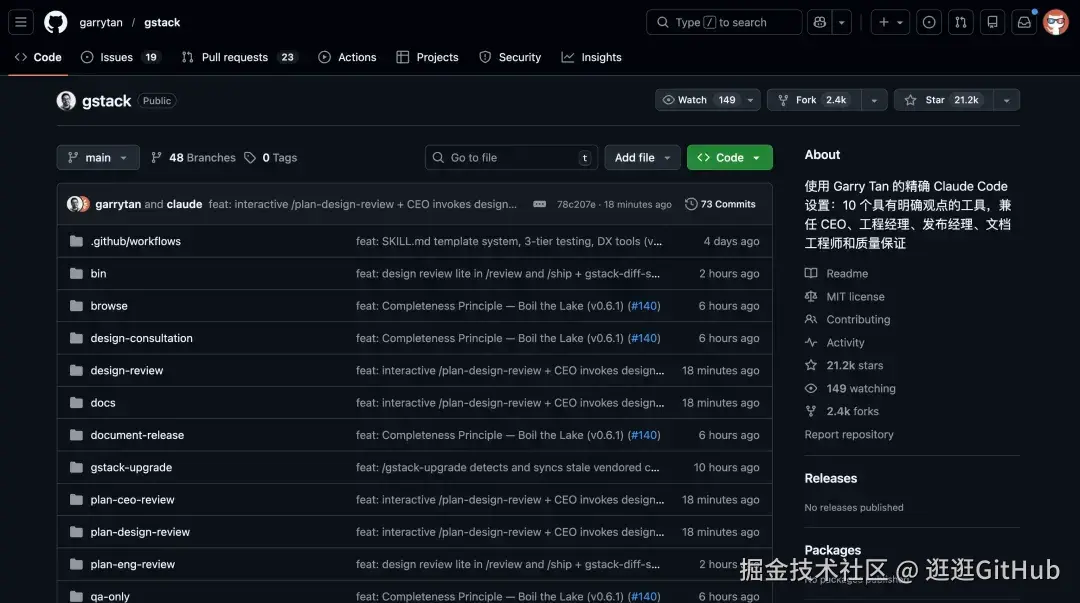Screen dimensions: 1080x603
Task: Open notifications inbox icon
Action: 1024,22
